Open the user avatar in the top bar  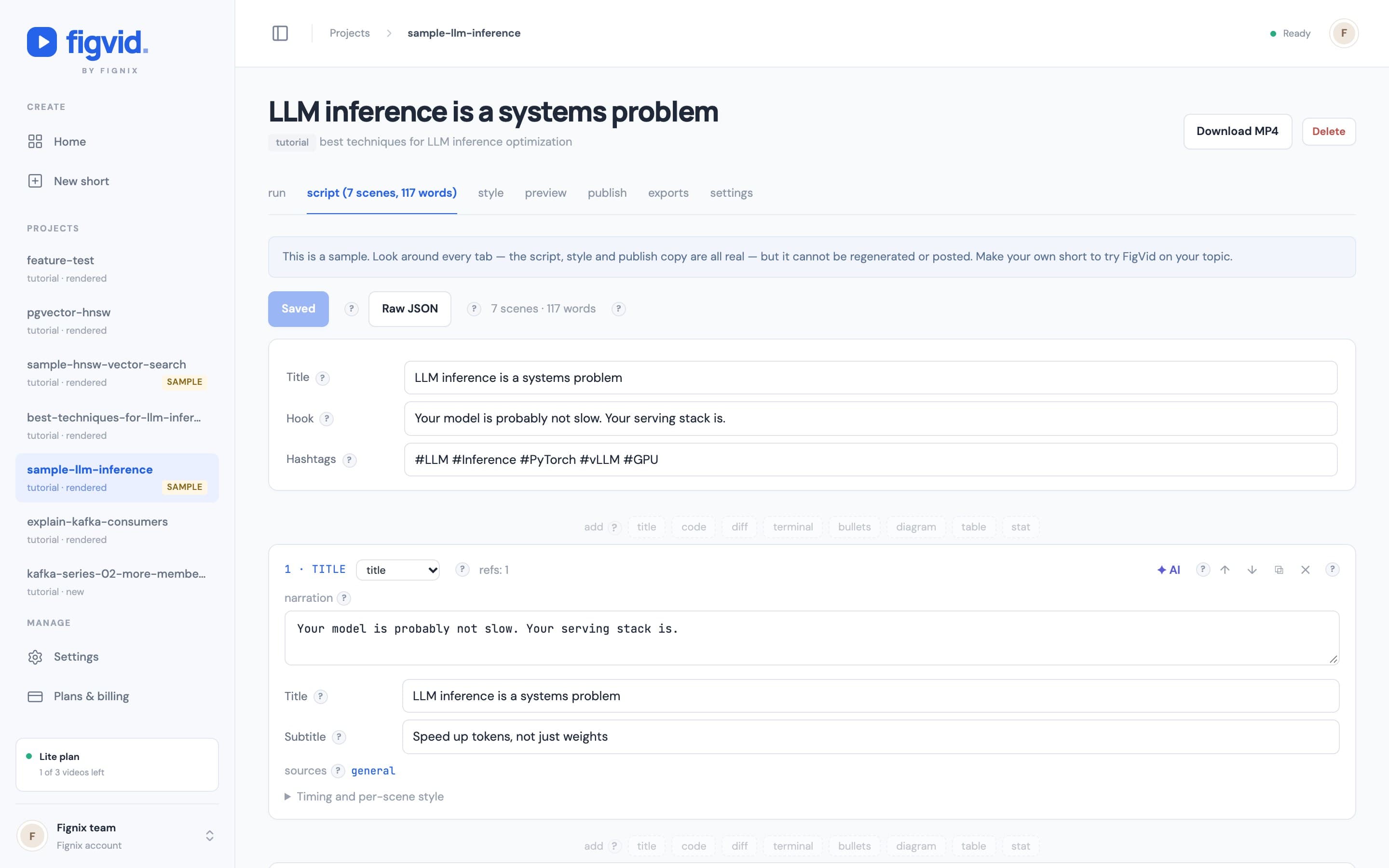tap(1343, 33)
